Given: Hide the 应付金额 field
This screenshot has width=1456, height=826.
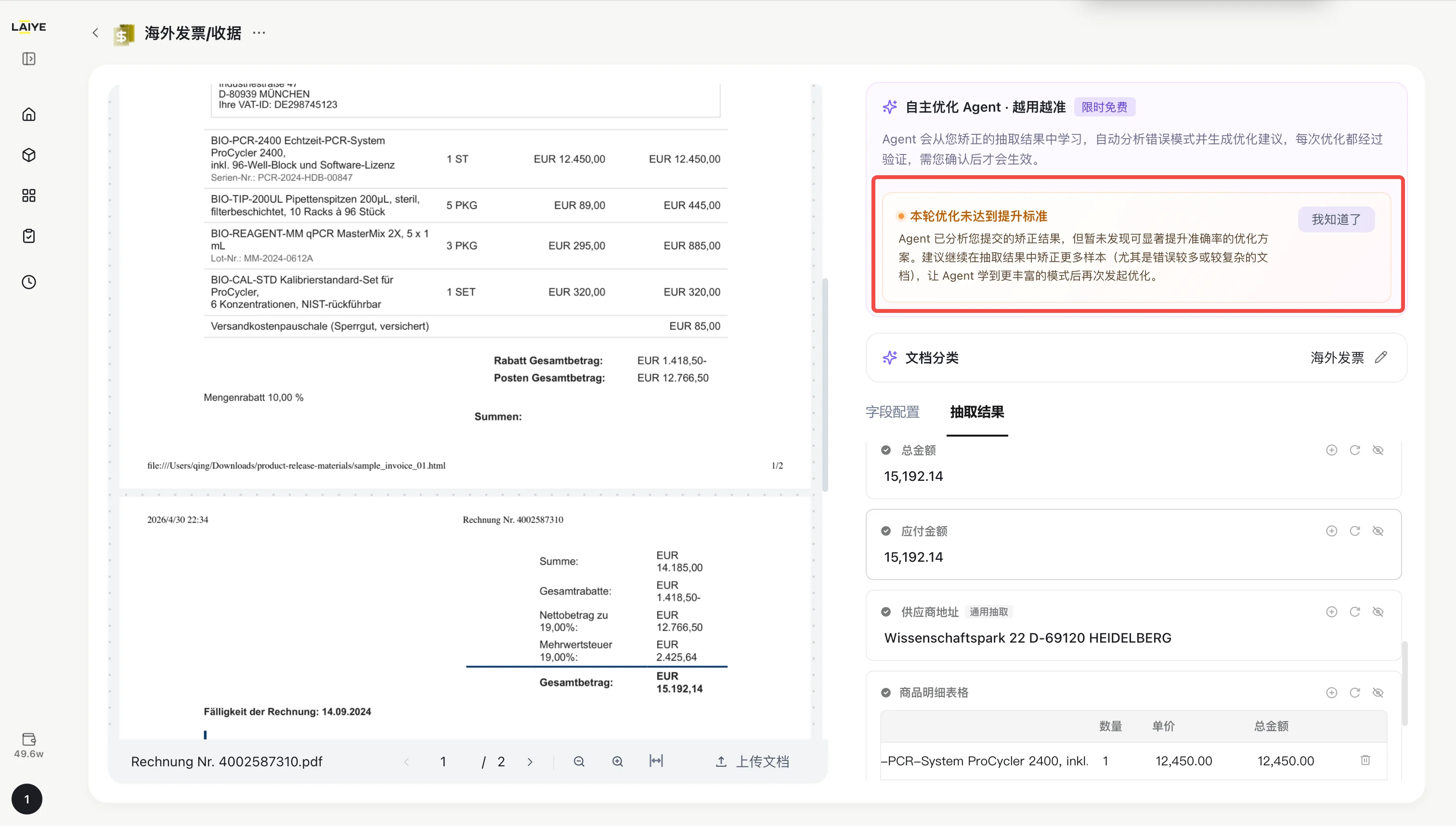Looking at the screenshot, I should 1378,531.
